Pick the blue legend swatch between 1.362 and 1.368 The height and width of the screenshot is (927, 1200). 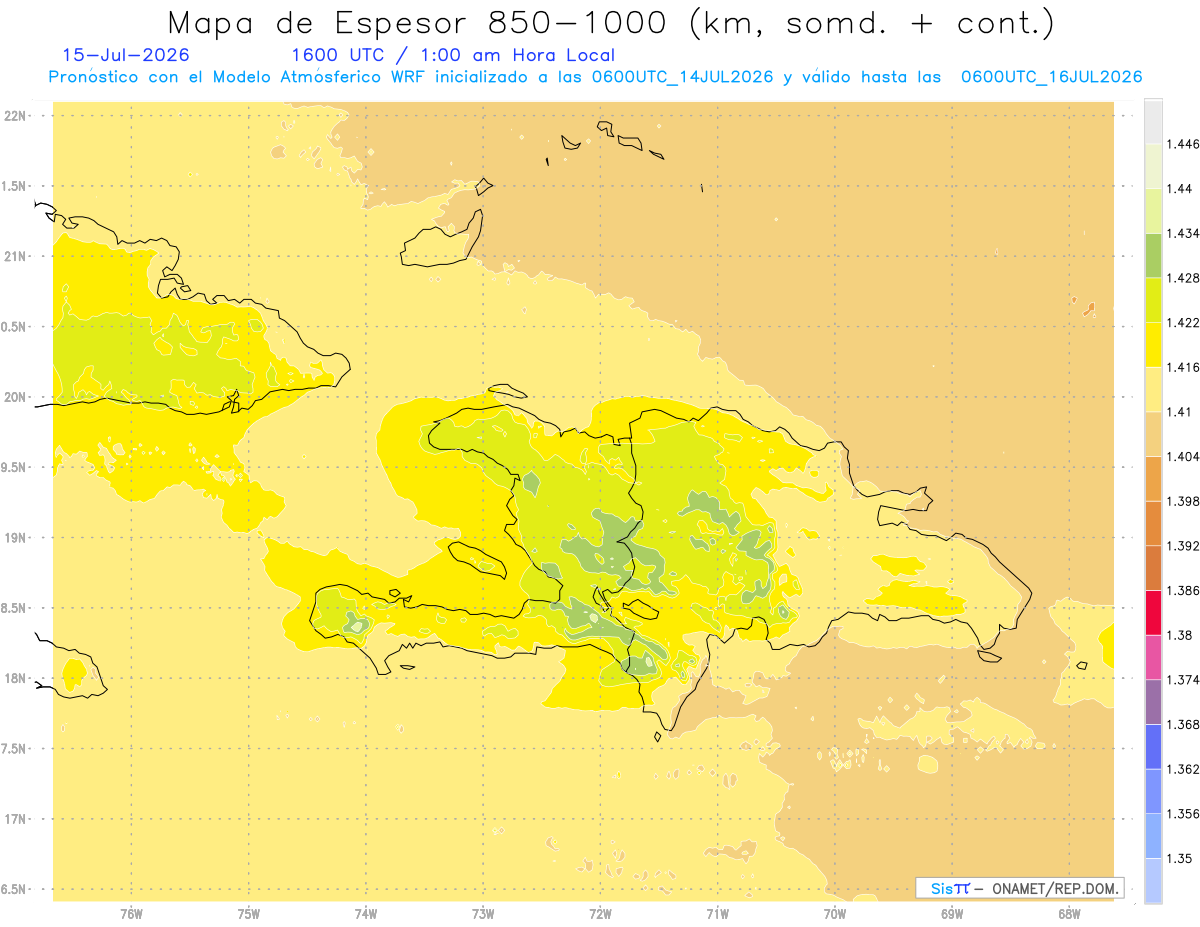click(1153, 746)
